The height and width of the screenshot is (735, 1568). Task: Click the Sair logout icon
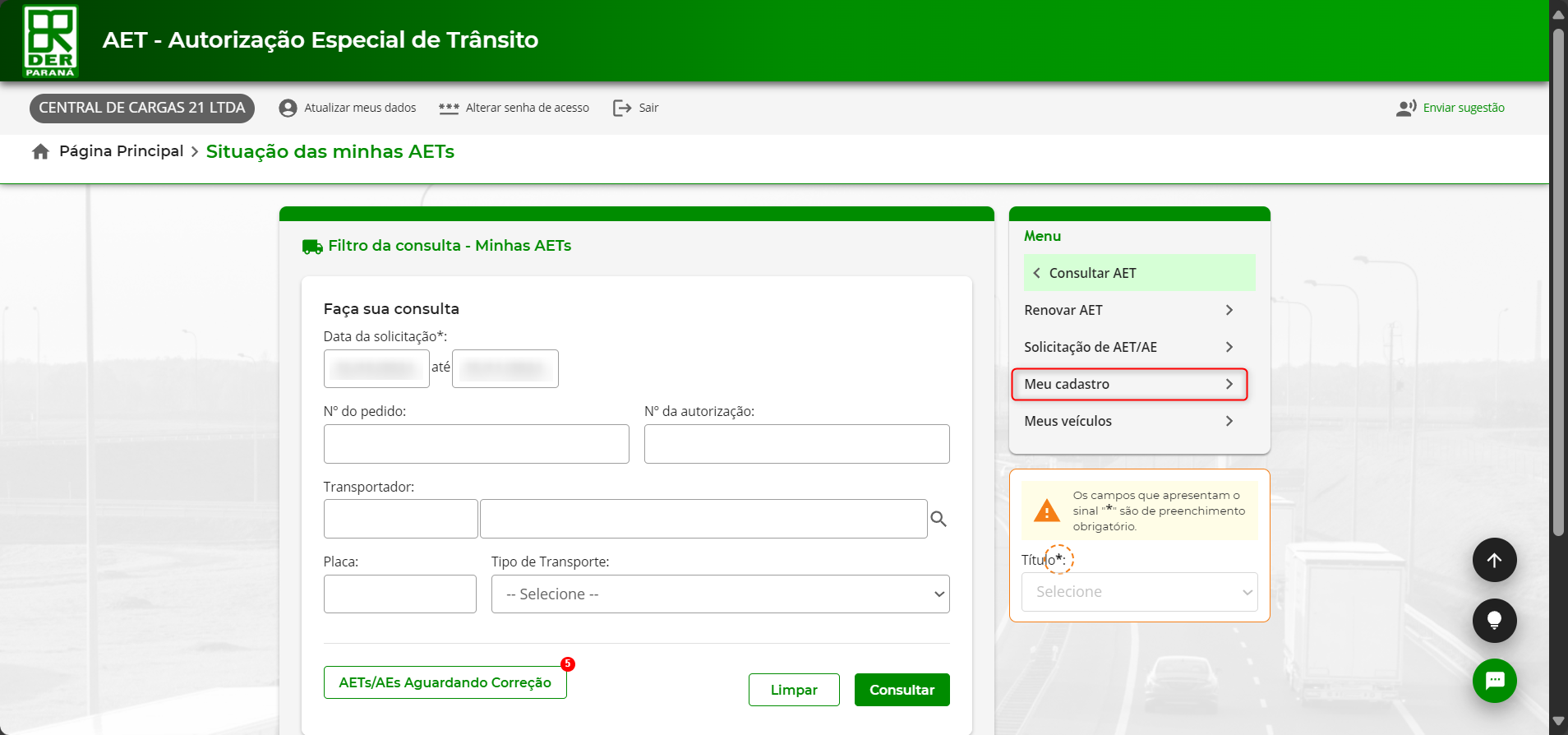(622, 108)
